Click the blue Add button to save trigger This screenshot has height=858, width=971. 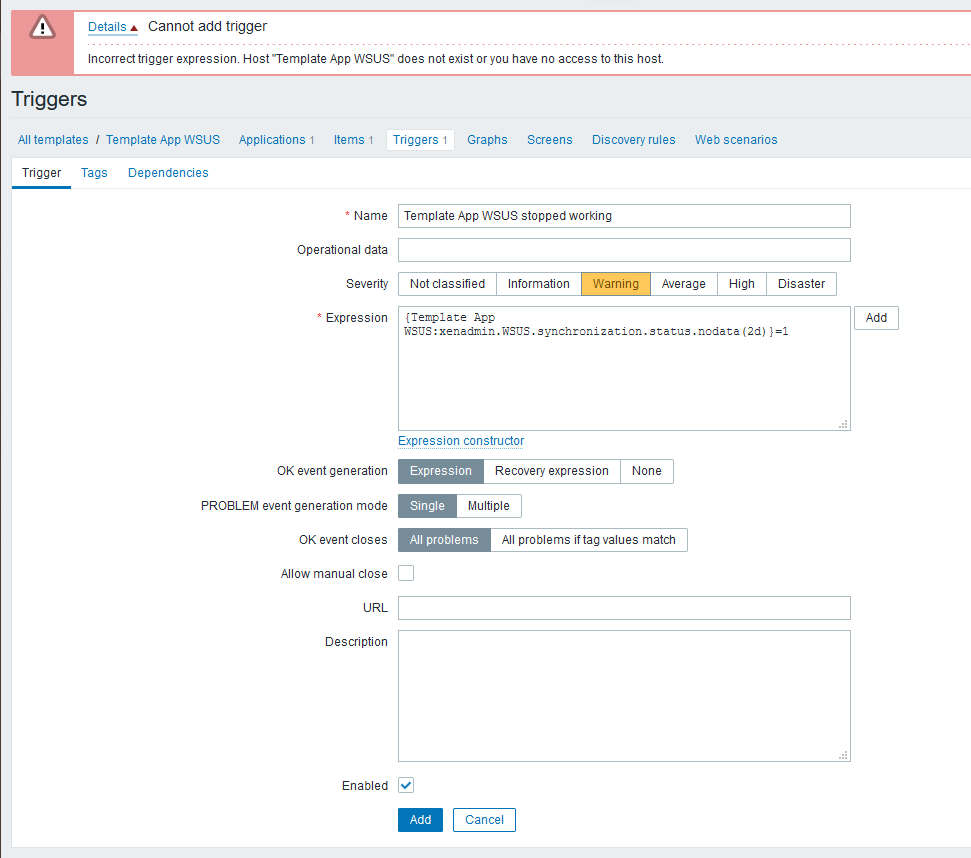click(x=420, y=820)
